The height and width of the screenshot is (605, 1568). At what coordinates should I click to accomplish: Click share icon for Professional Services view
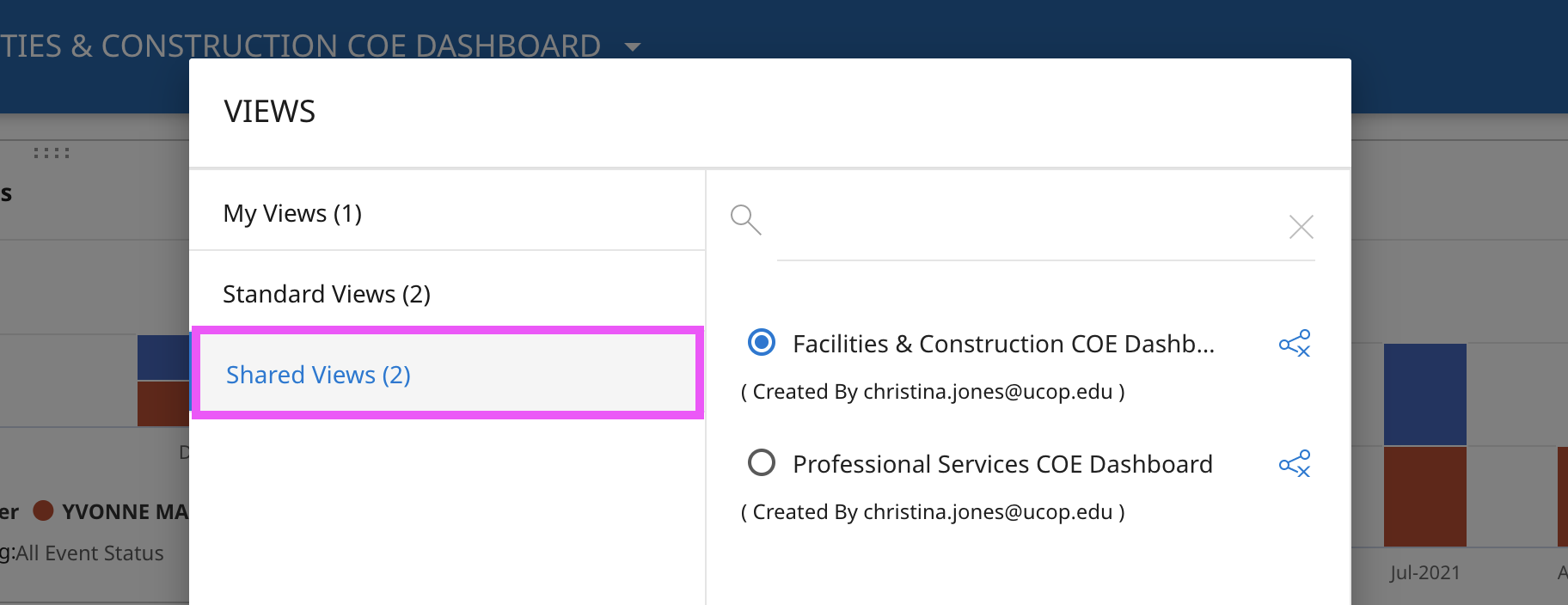coord(1294,464)
